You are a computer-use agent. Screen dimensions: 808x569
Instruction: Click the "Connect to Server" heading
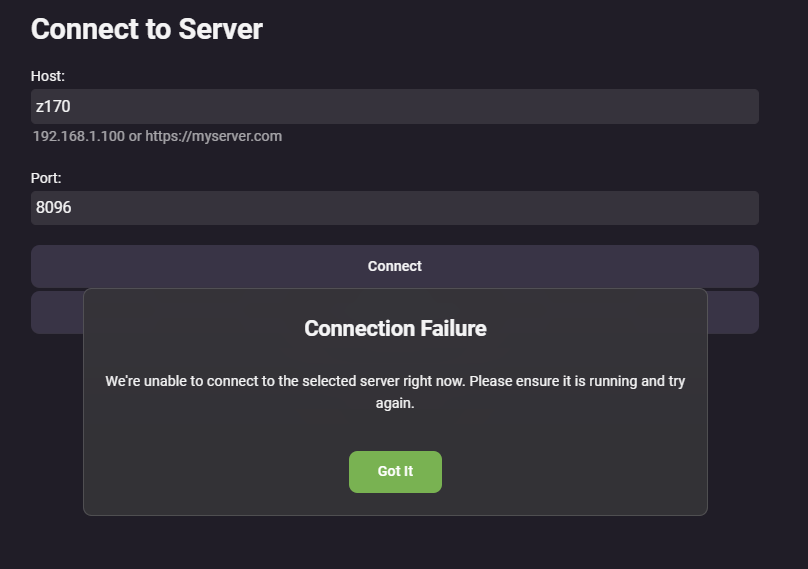pos(146,29)
